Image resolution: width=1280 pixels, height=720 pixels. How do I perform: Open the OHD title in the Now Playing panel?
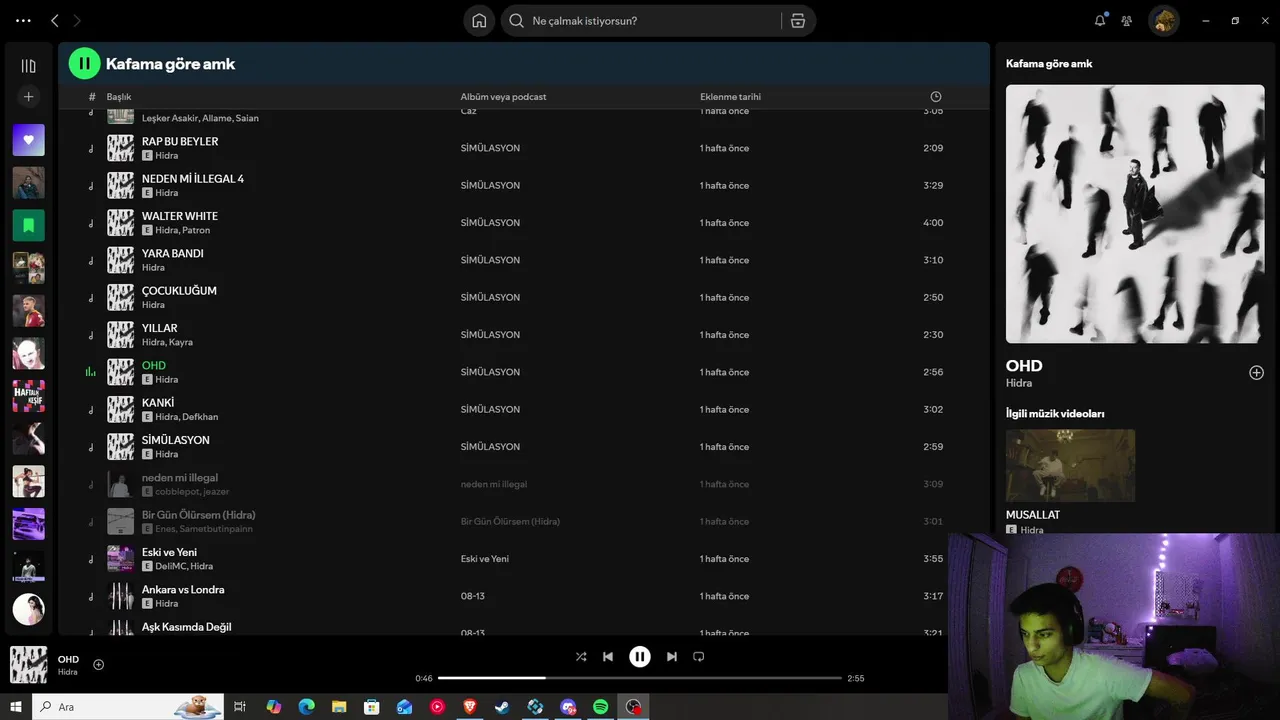tap(1024, 366)
